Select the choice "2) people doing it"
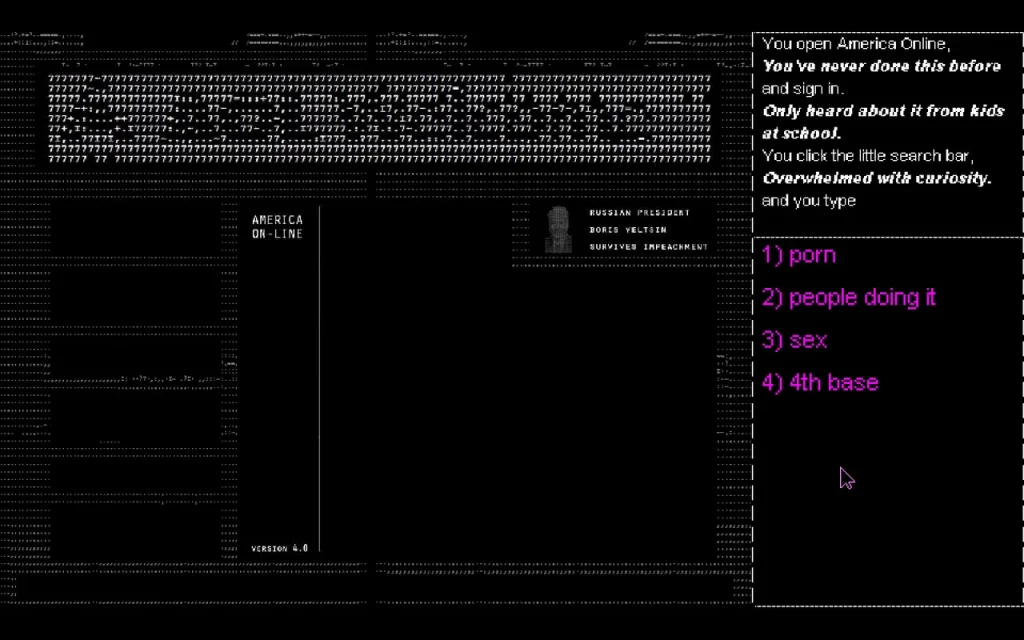Screen dimensions: 1024x640 (848, 298)
